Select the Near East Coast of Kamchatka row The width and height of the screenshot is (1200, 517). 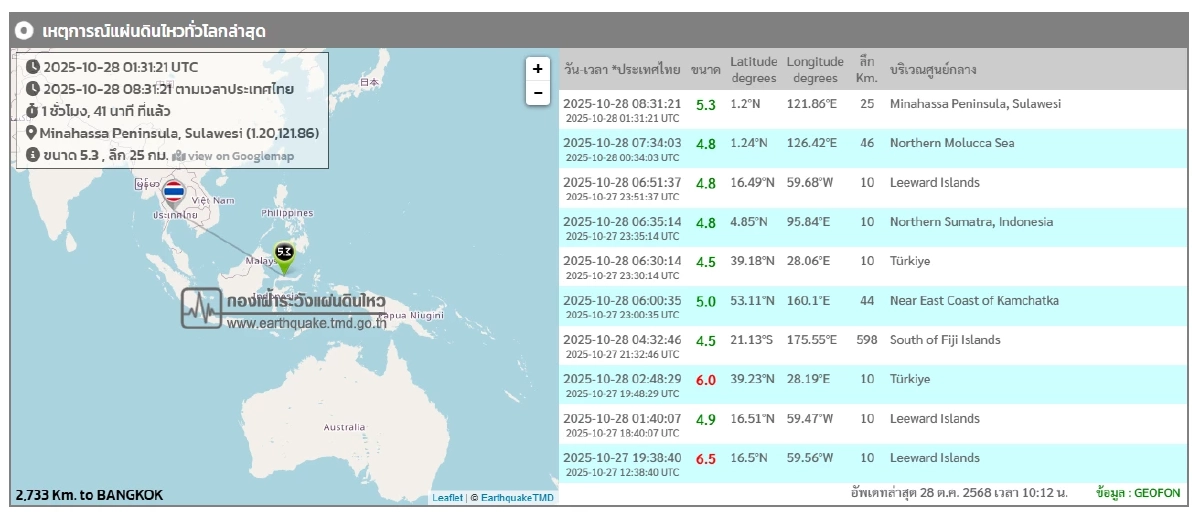pyautogui.click(x=870, y=307)
